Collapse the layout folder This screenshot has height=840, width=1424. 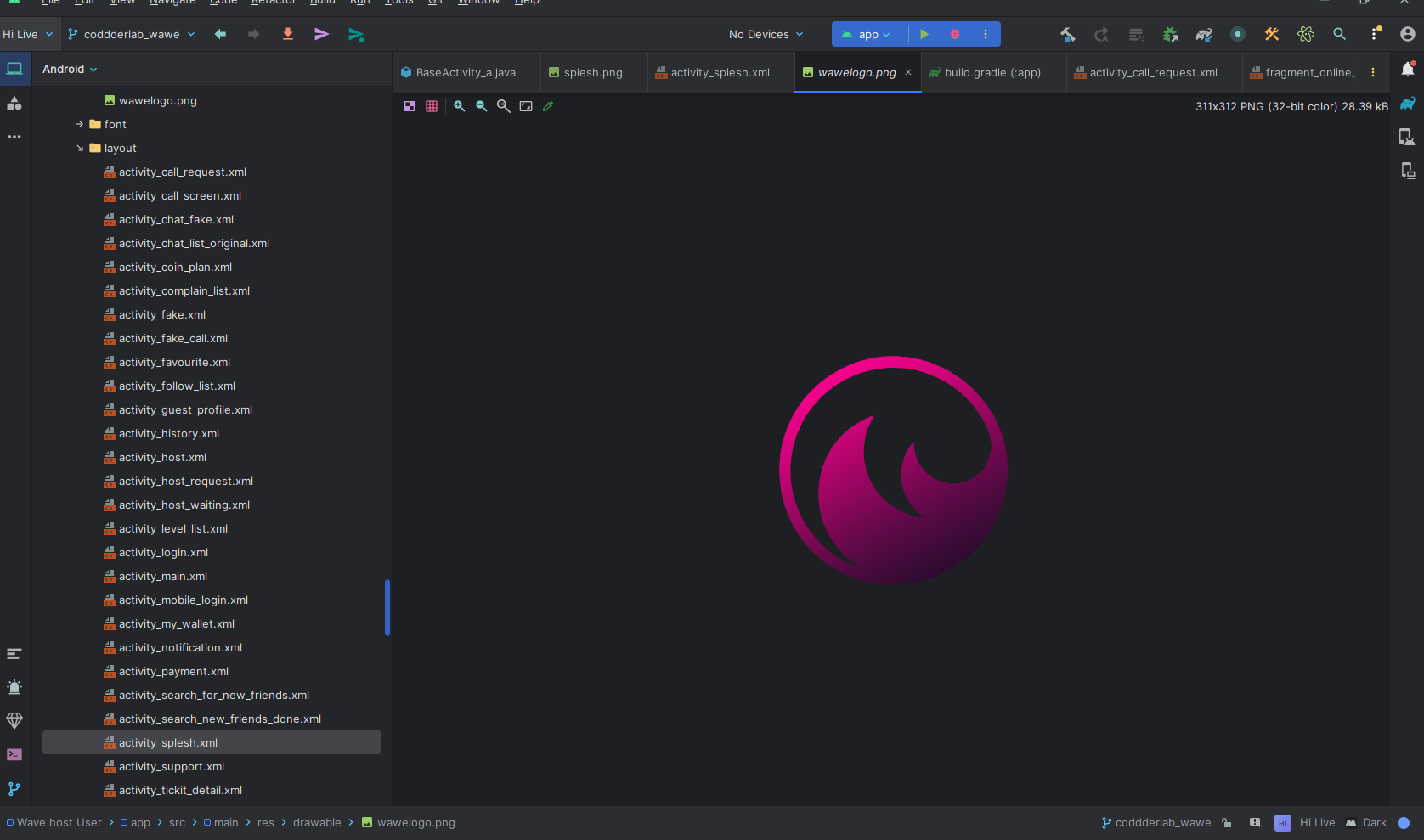[80, 148]
